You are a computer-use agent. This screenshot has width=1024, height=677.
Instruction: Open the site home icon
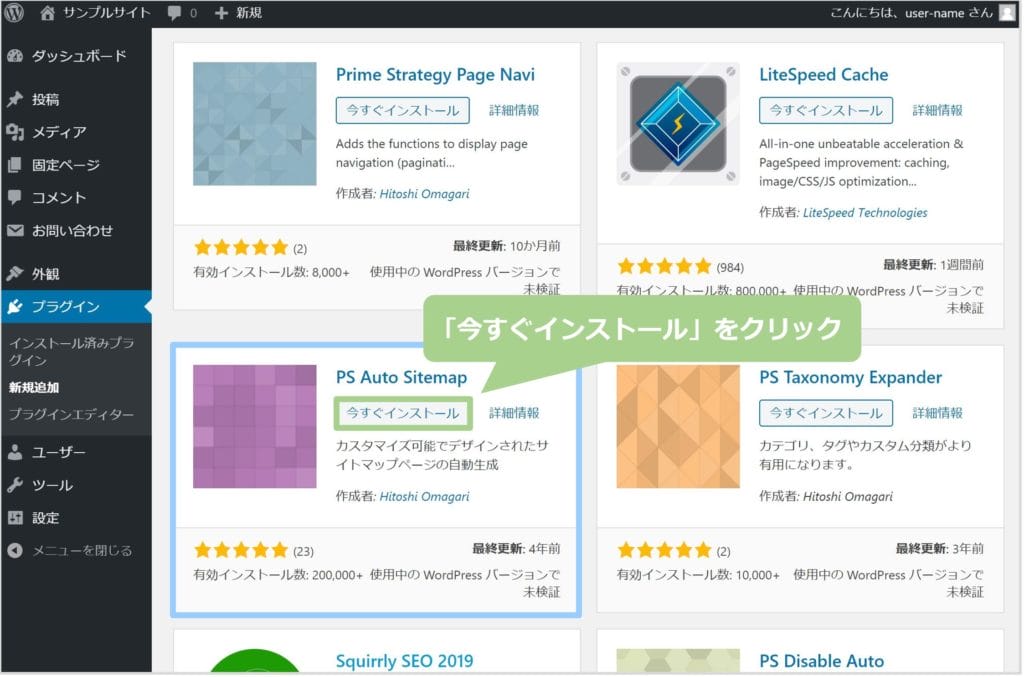47,12
